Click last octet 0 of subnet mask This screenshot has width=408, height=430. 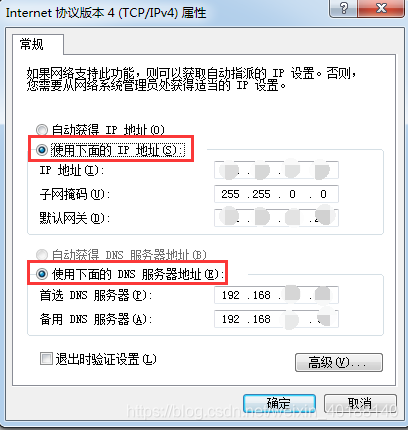point(323,194)
